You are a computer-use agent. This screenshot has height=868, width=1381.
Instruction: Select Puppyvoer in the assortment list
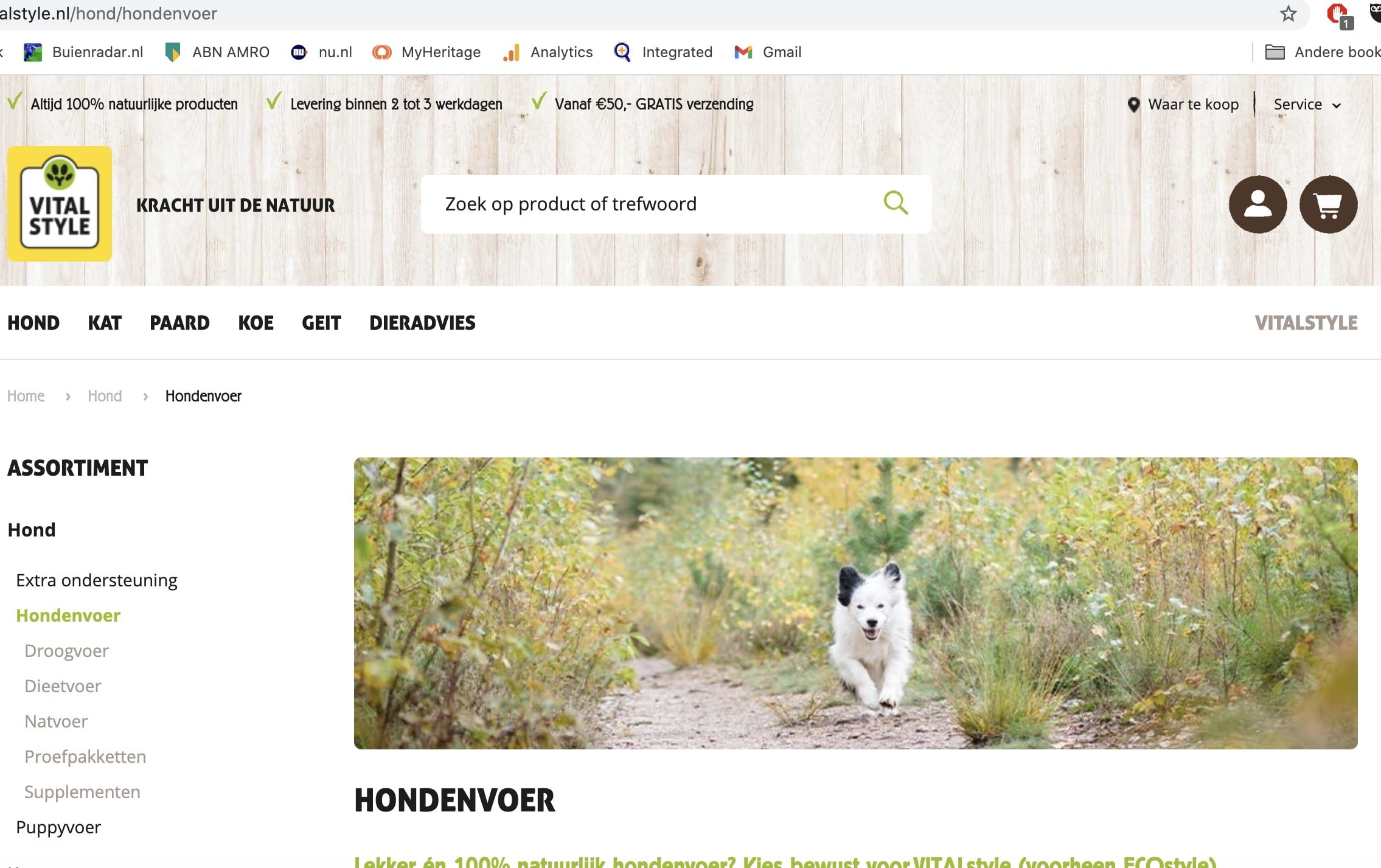(58, 827)
